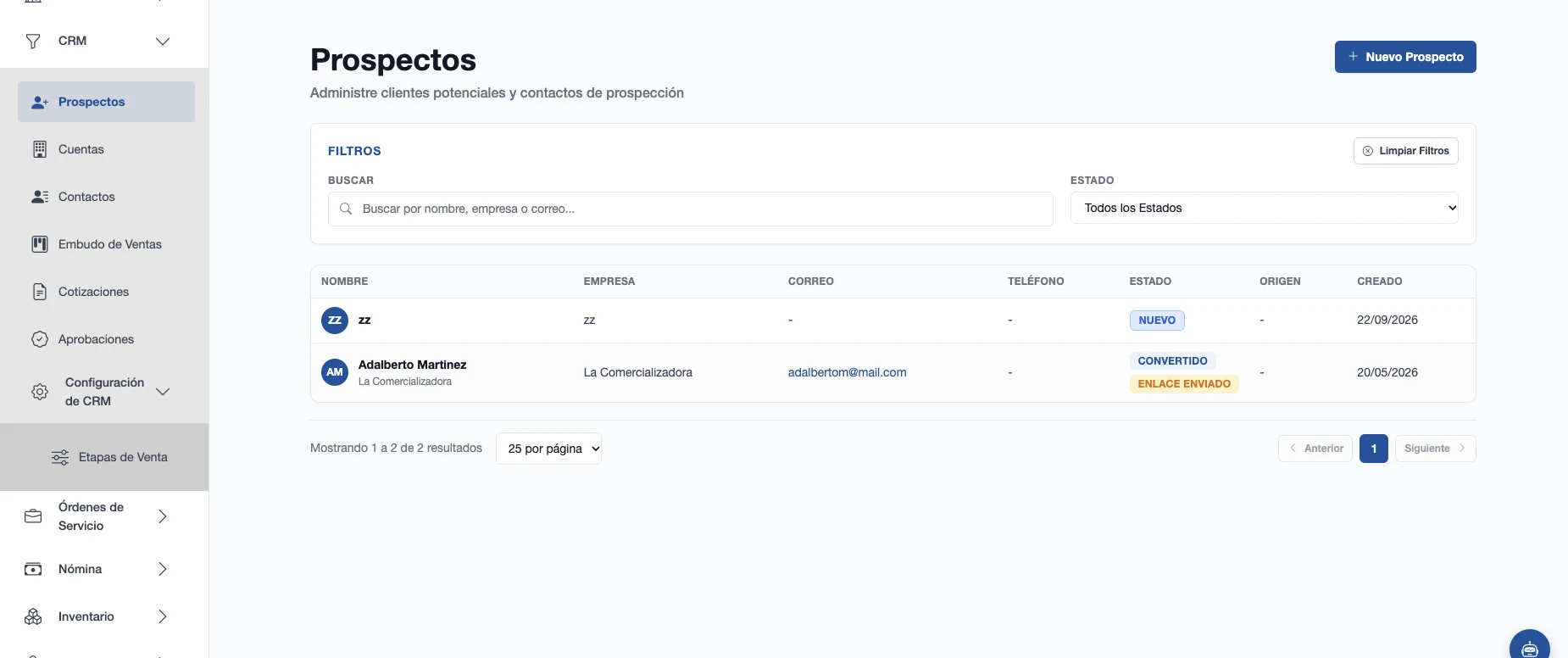Click the NOMBRE column header
Image resolution: width=1568 pixels, height=658 pixels.
[x=344, y=282]
